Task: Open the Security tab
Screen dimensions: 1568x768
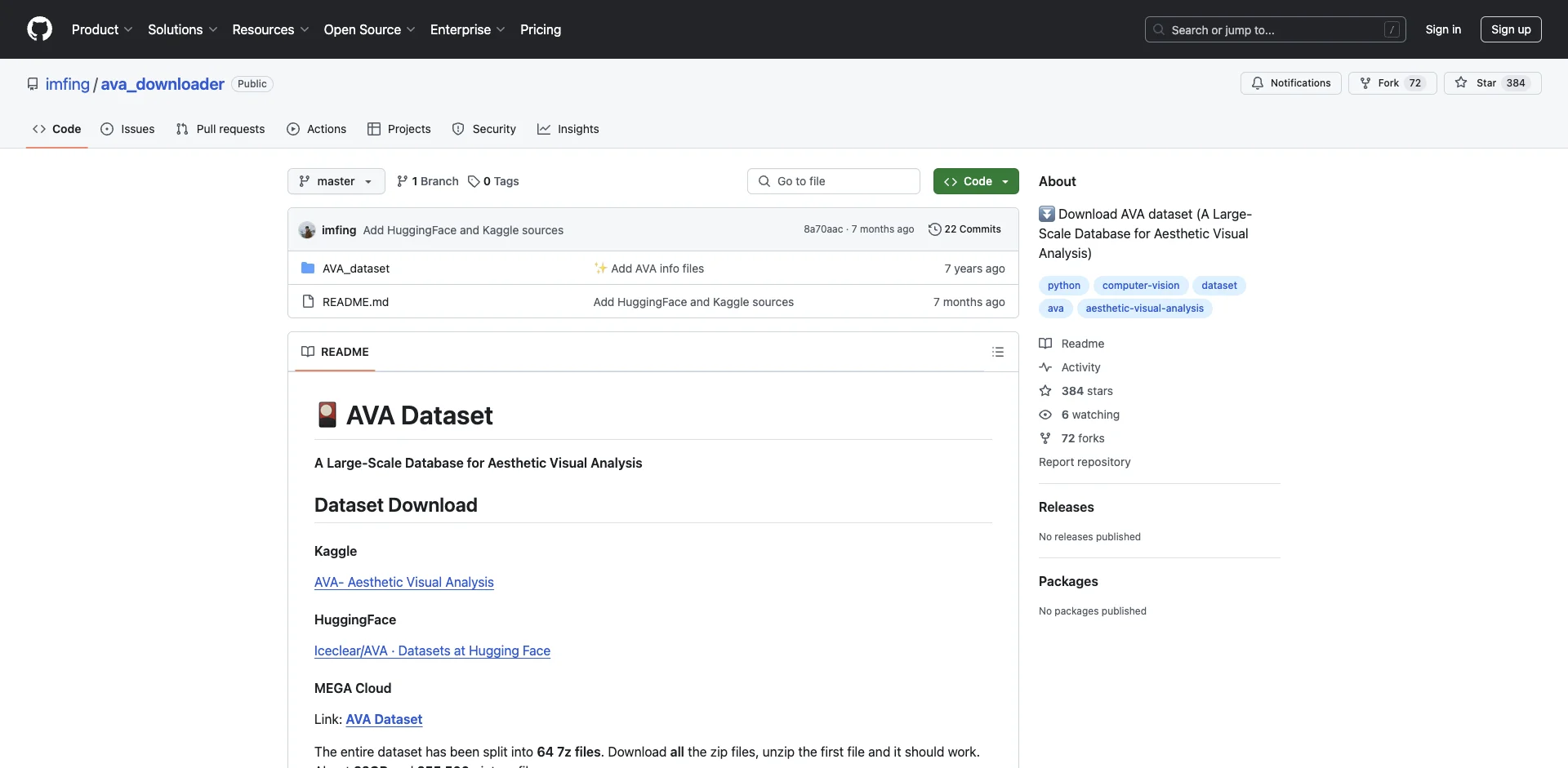Action: 484,129
